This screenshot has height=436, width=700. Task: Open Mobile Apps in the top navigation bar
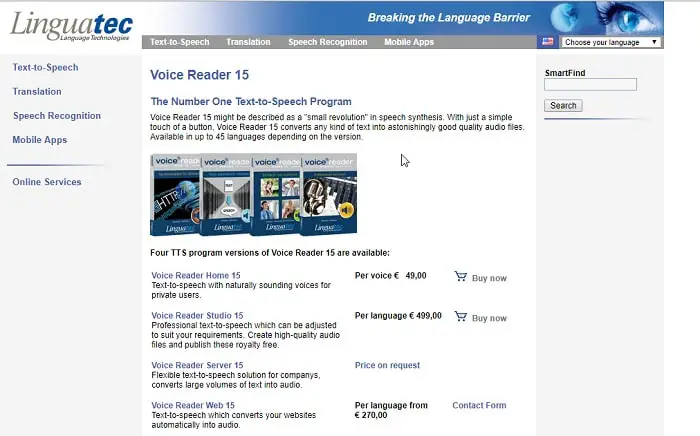(x=409, y=42)
